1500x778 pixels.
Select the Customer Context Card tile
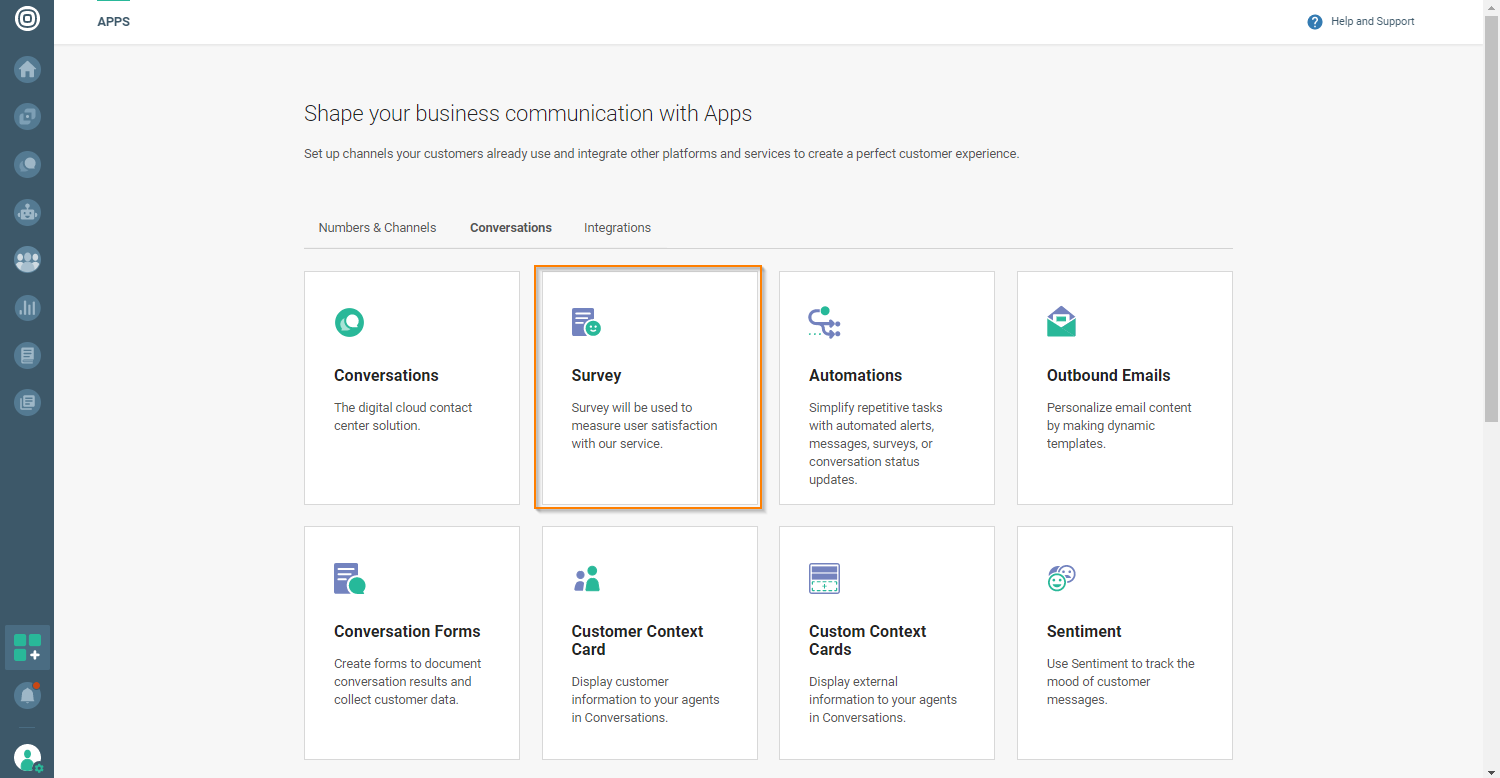click(649, 643)
